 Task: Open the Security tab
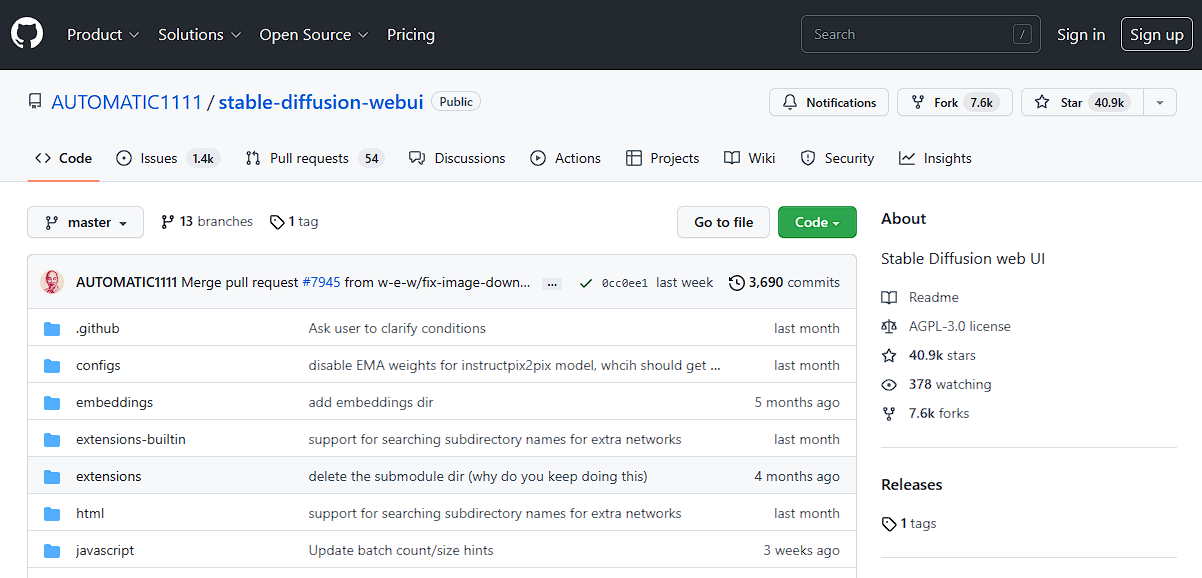[x=837, y=158]
